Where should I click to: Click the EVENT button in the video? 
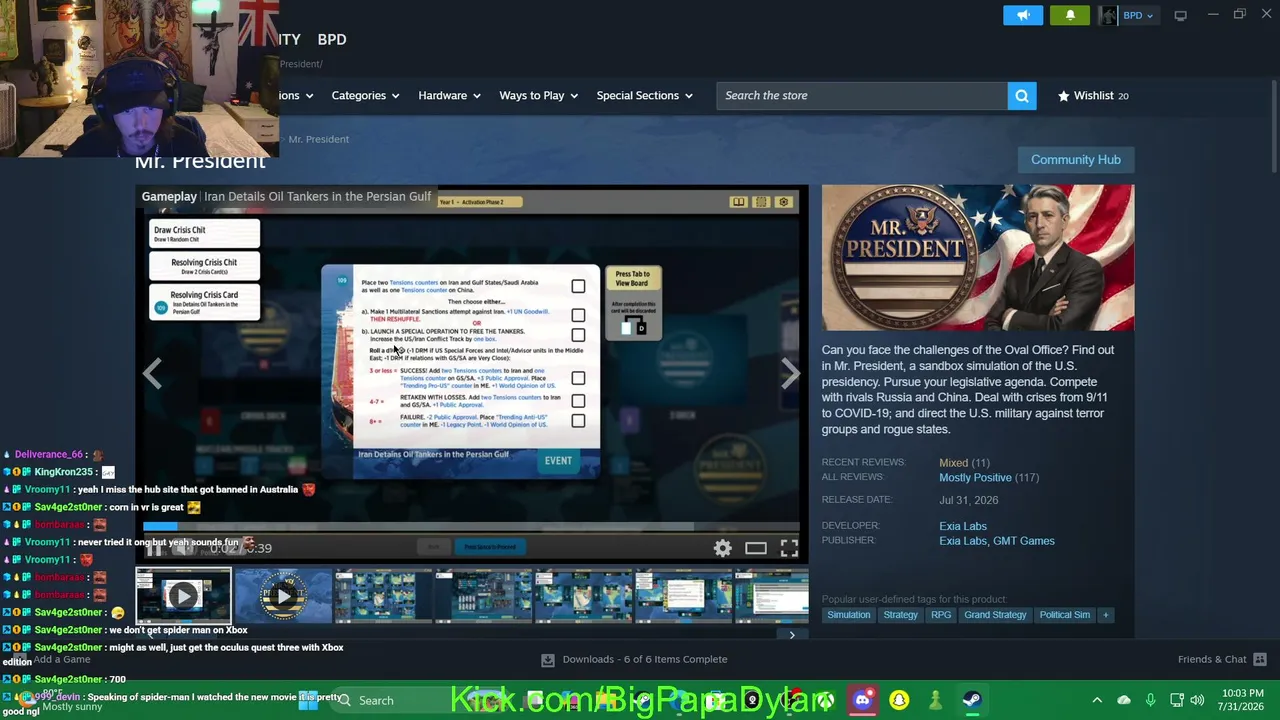pyautogui.click(x=558, y=461)
